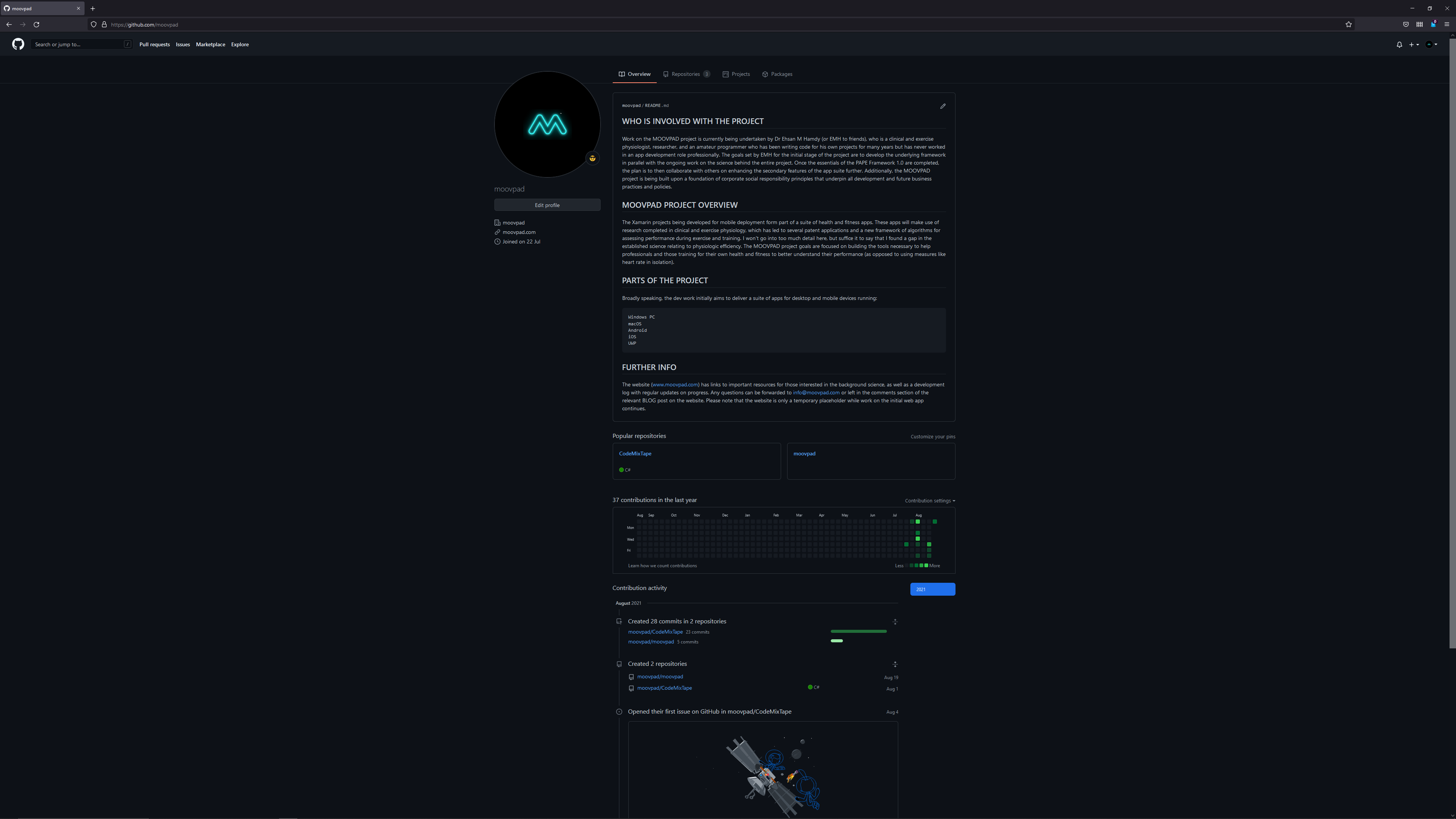Open the create new plus menu

tap(1414, 45)
